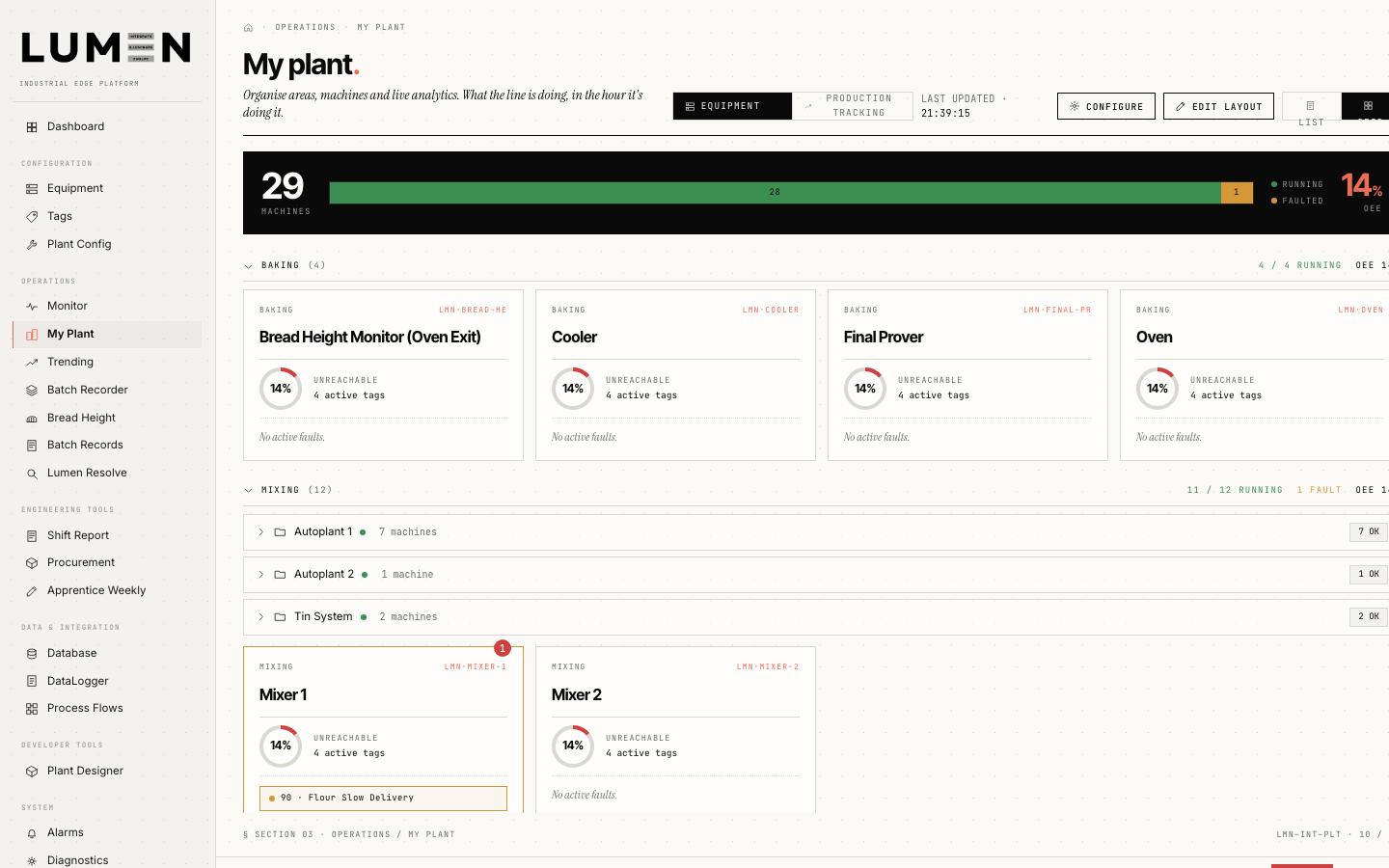This screenshot has width=1389, height=868.
Task: Click the 2 OK badge for Tin System
Action: (1368, 617)
